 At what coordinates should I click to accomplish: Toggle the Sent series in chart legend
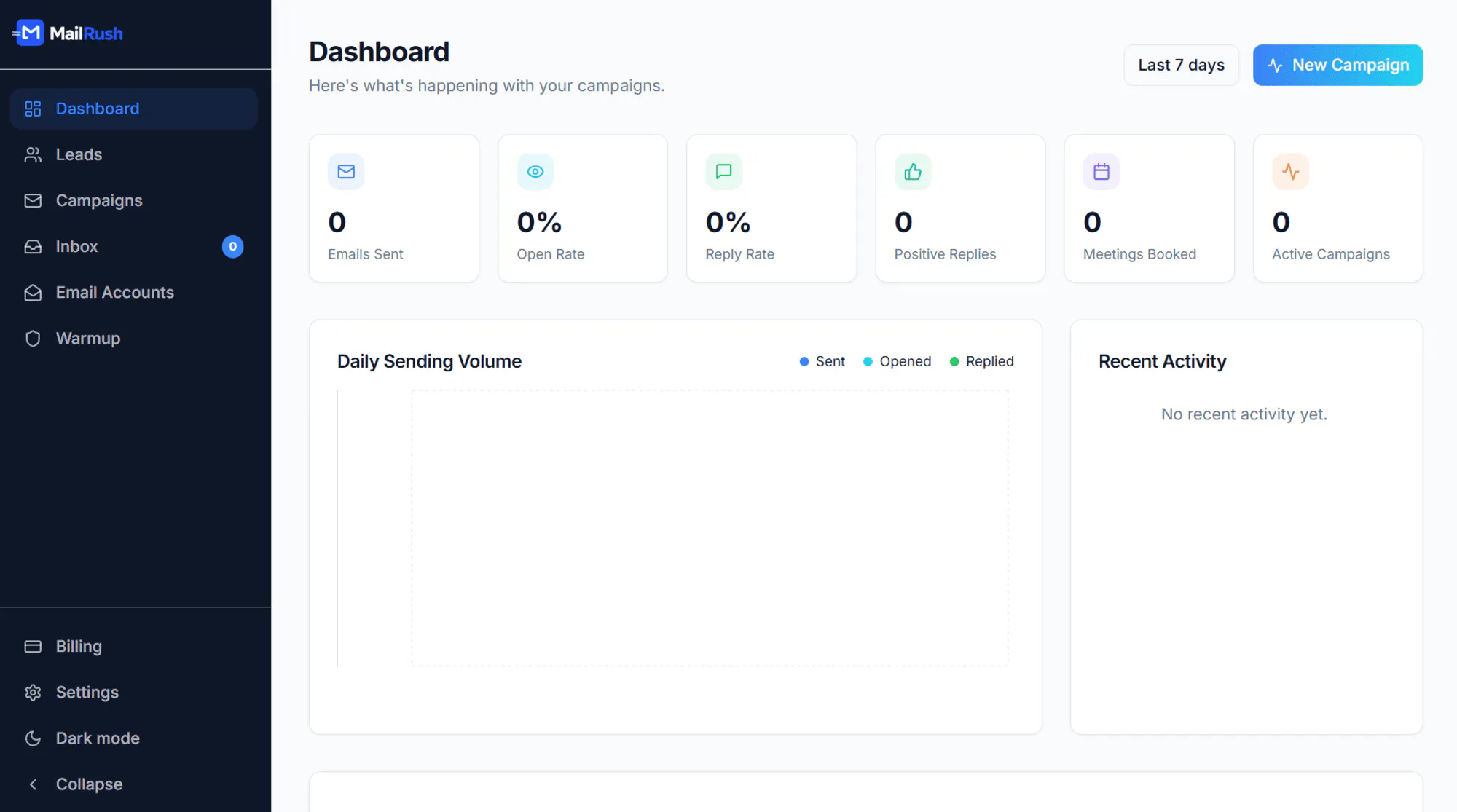[x=822, y=362]
